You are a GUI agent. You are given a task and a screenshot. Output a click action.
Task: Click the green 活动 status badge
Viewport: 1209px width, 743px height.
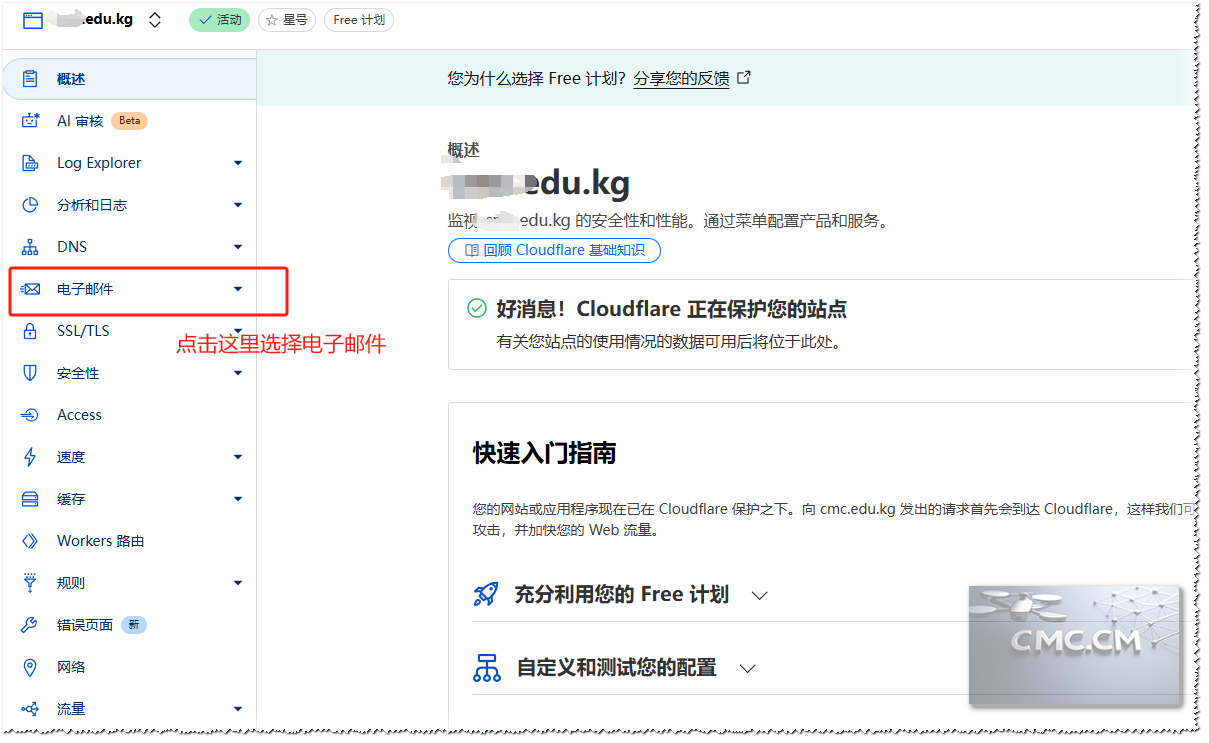click(219, 20)
